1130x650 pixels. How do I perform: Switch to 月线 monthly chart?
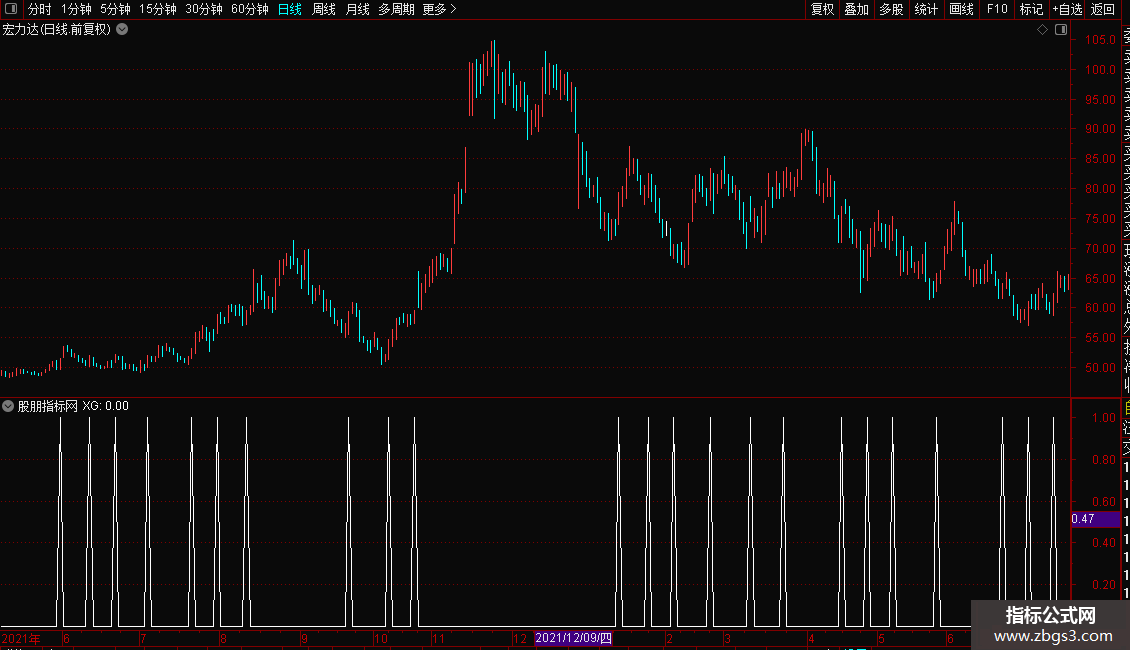tap(357, 9)
